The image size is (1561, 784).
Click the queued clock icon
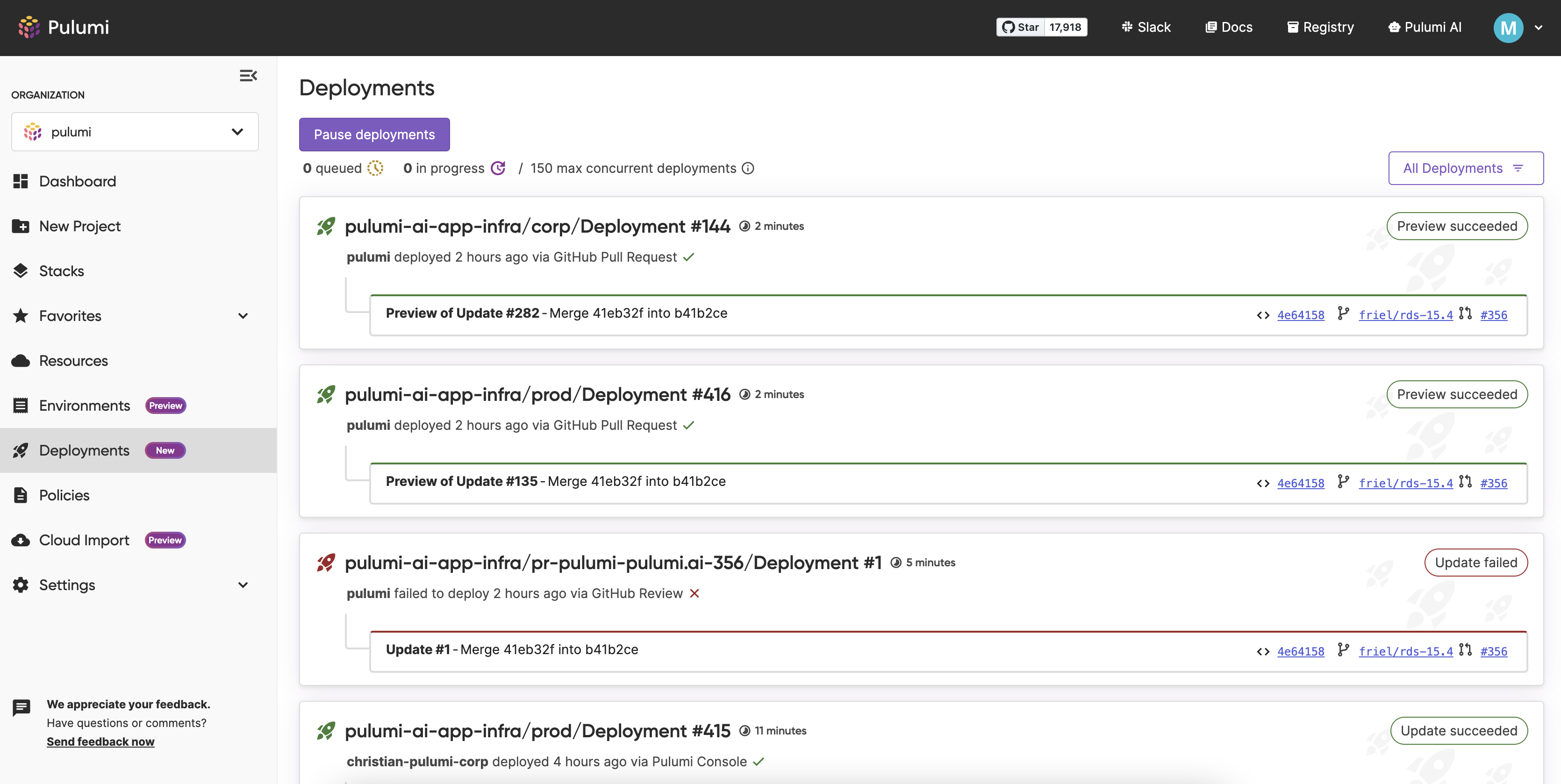click(x=375, y=168)
